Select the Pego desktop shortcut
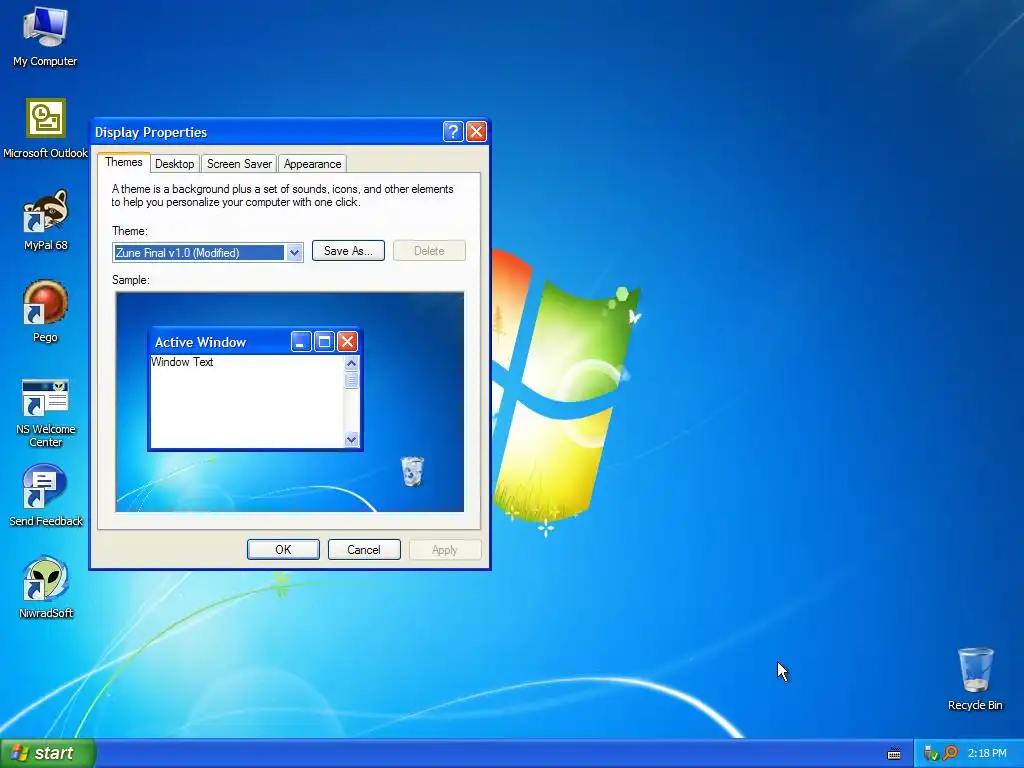Image resolution: width=1024 pixels, height=768 pixels. pyautogui.click(x=45, y=312)
